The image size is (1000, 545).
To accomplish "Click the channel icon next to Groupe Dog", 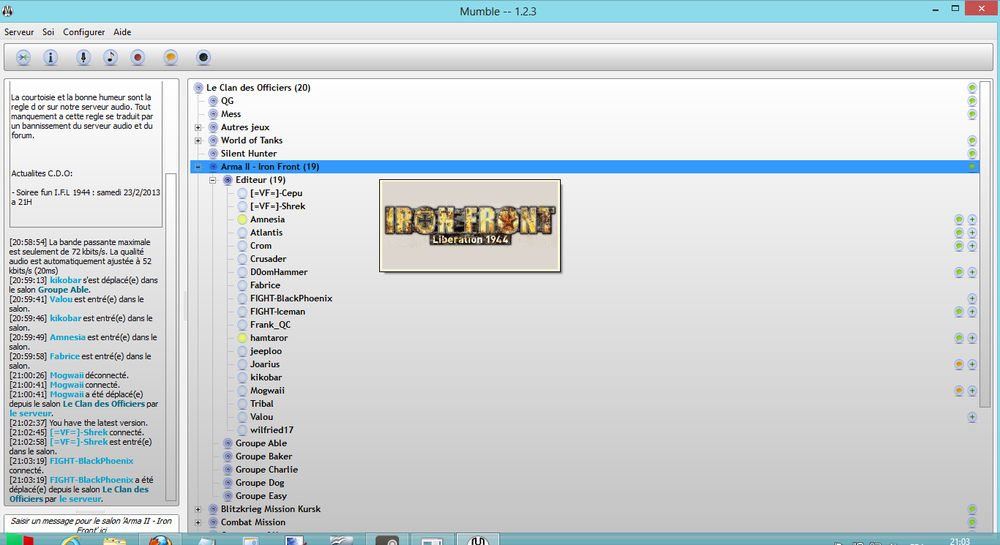I will pyautogui.click(x=228, y=483).
